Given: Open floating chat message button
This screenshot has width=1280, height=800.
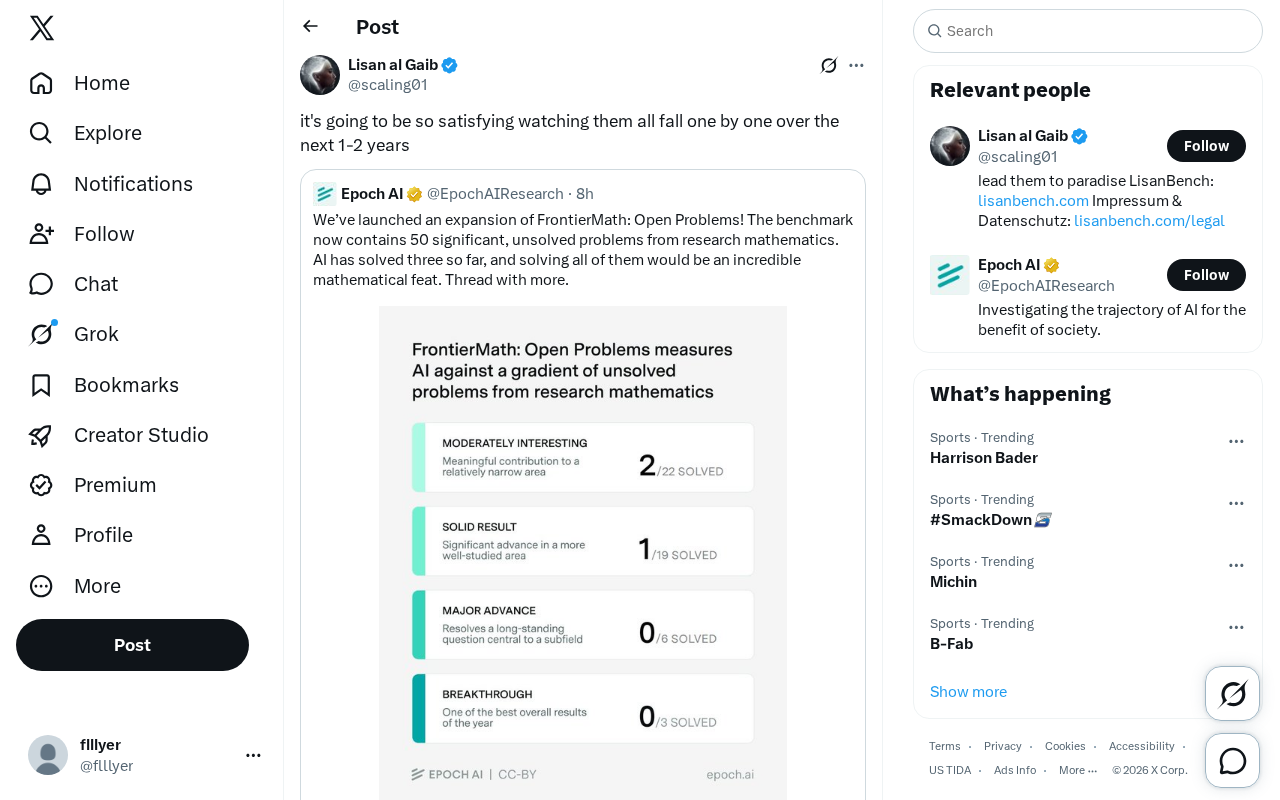Looking at the screenshot, I should point(1233,761).
